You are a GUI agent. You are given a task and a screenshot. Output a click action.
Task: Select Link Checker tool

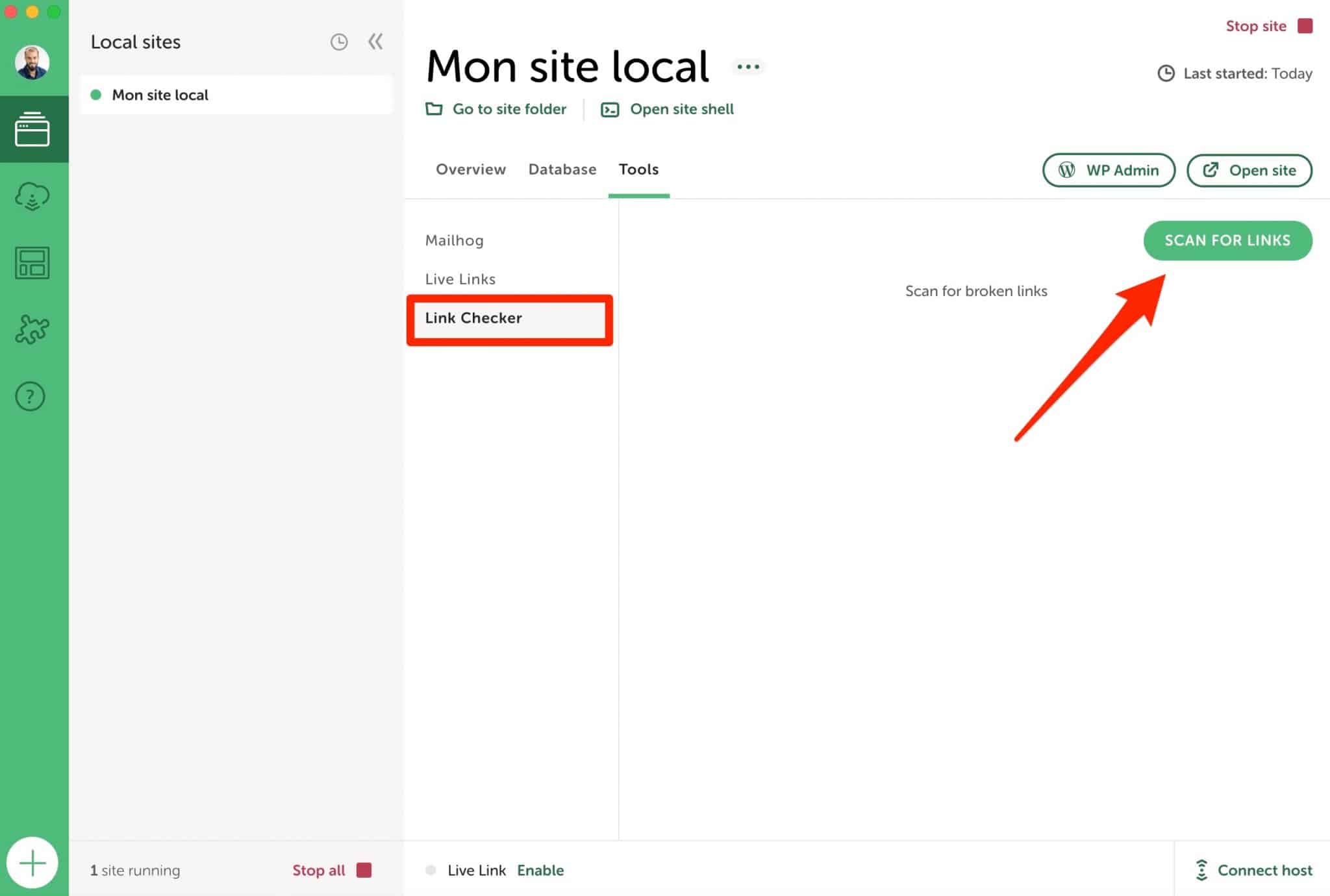click(x=510, y=318)
